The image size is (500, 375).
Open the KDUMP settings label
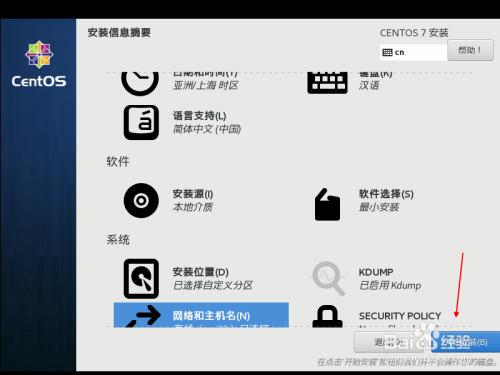[376, 272]
